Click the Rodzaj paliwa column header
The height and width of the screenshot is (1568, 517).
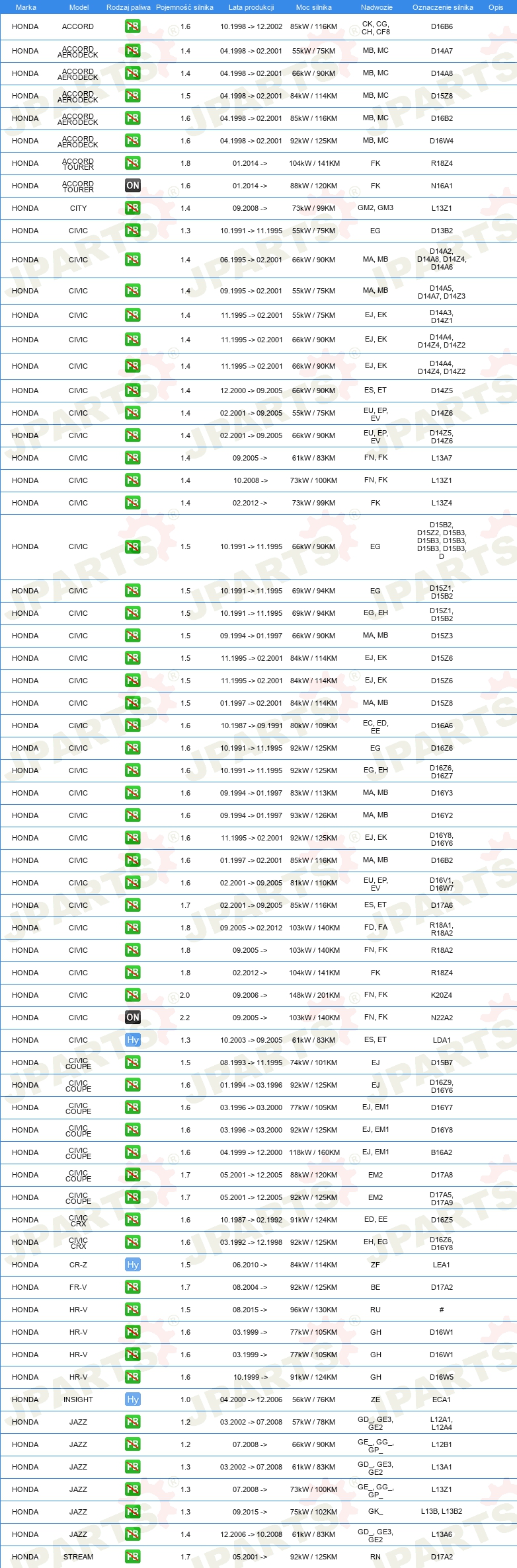pos(128,7)
